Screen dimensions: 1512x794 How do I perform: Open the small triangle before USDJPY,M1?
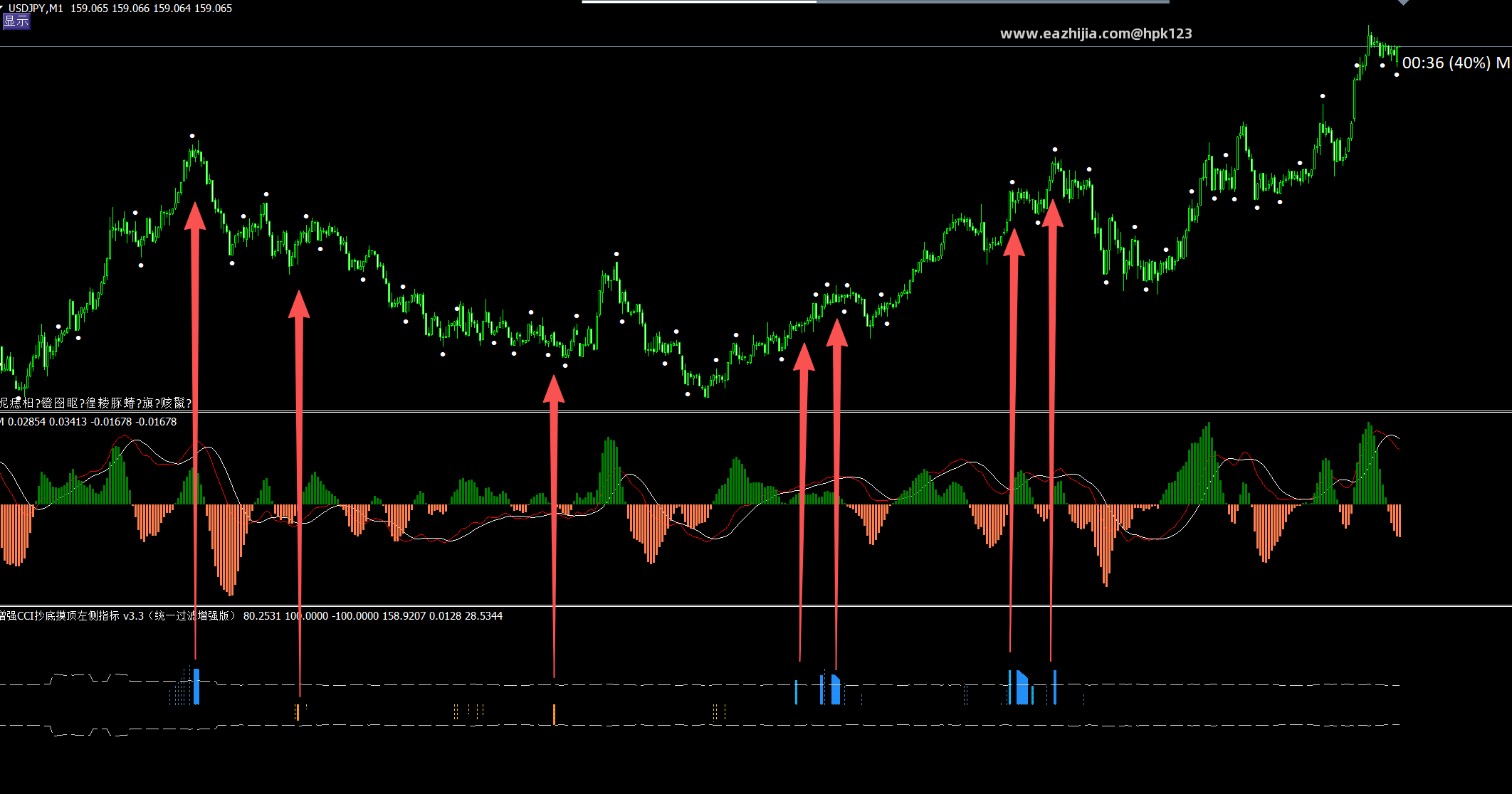pos(3,7)
